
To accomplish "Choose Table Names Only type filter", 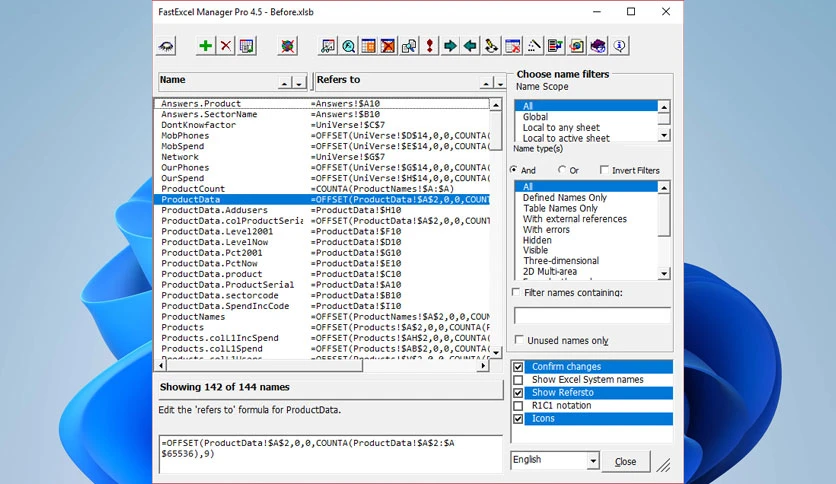I will click(x=560, y=208).
